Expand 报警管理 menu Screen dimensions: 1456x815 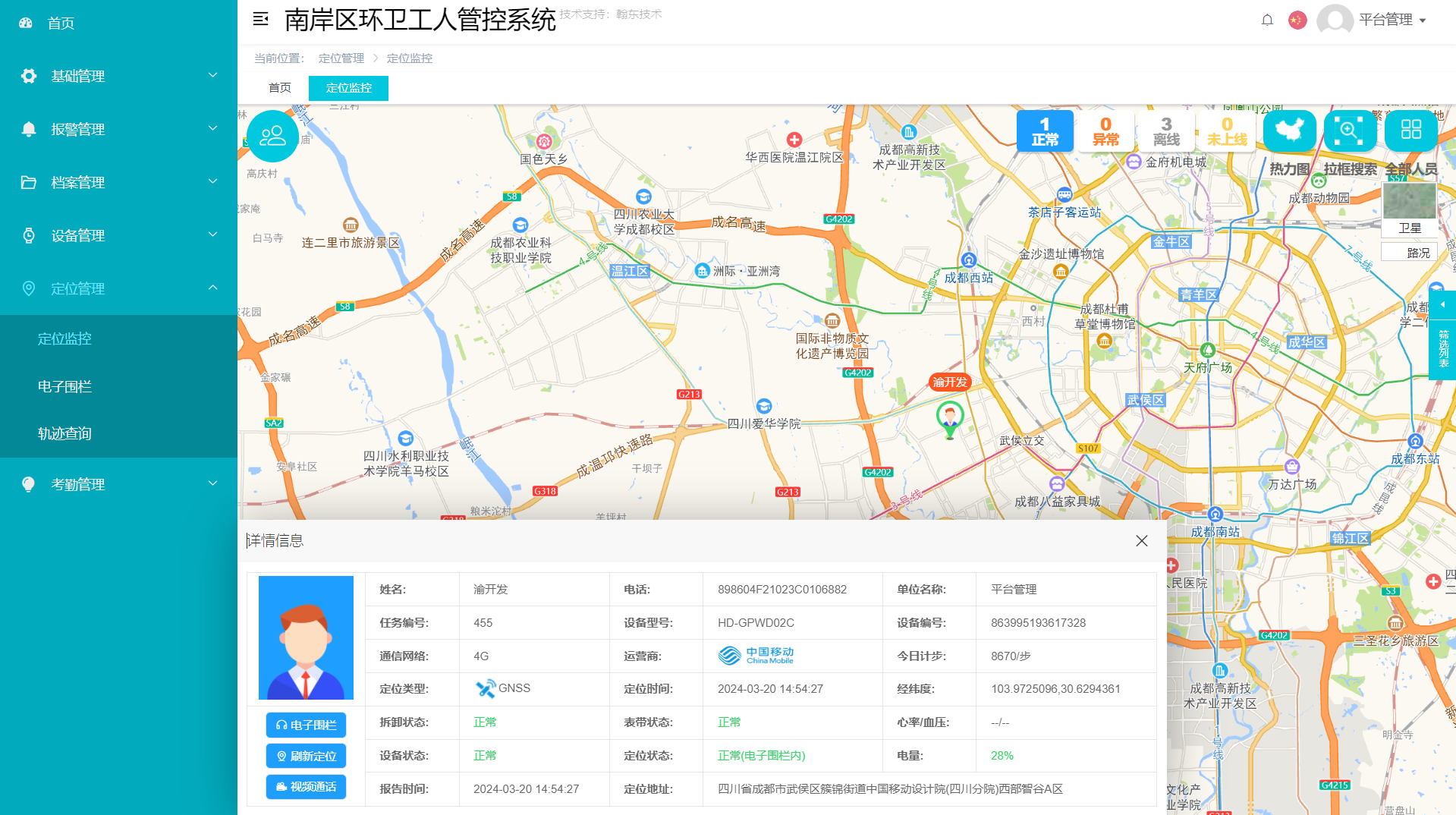pyautogui.click(x=118, y=129)
